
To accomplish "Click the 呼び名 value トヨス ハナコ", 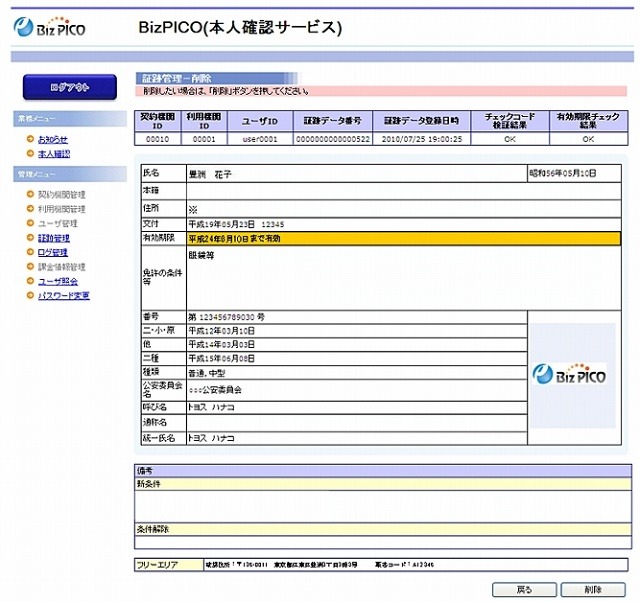I will point(211,407).
